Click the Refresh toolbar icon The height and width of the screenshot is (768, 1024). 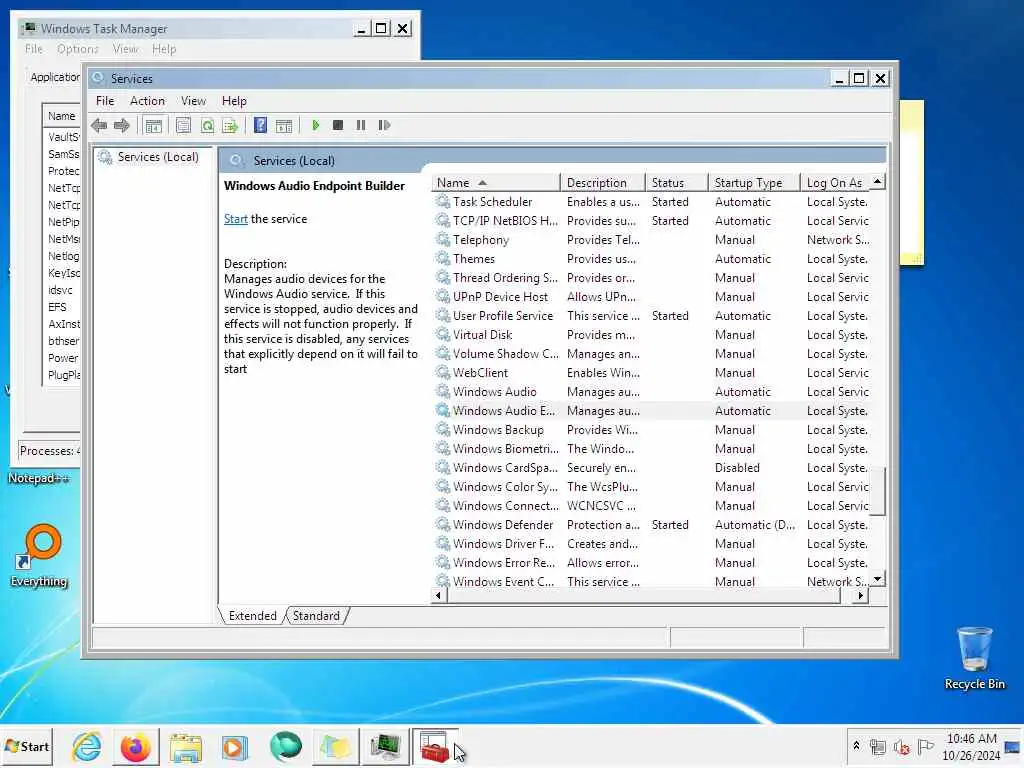(207, 125)
